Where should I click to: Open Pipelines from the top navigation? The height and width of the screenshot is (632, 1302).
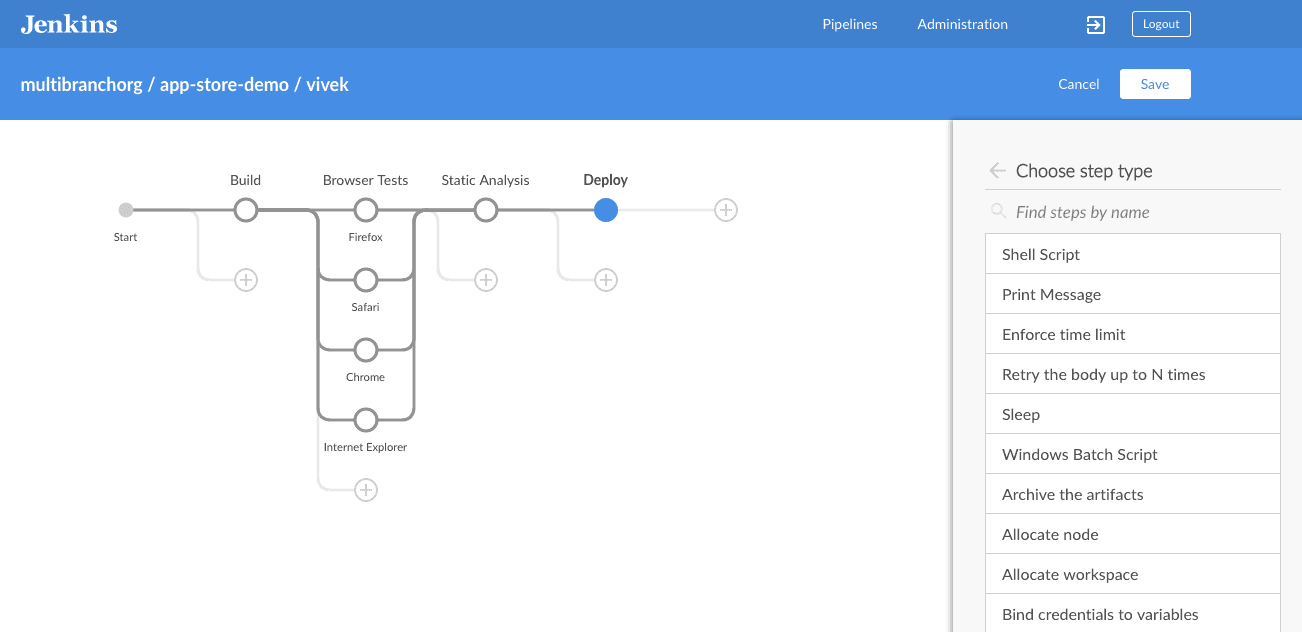point(849,24)
